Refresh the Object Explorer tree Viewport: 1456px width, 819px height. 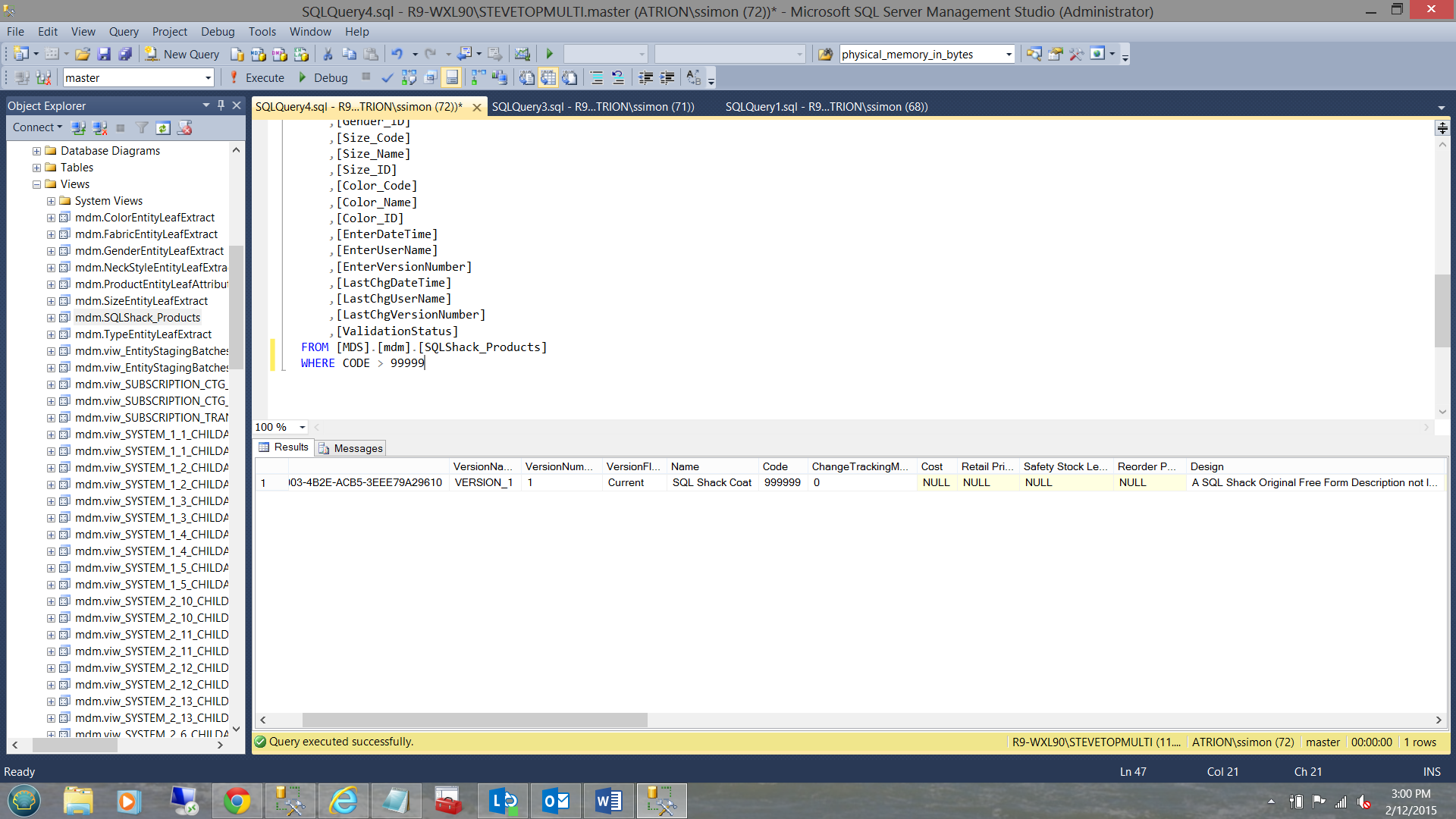tap(163, 128)
